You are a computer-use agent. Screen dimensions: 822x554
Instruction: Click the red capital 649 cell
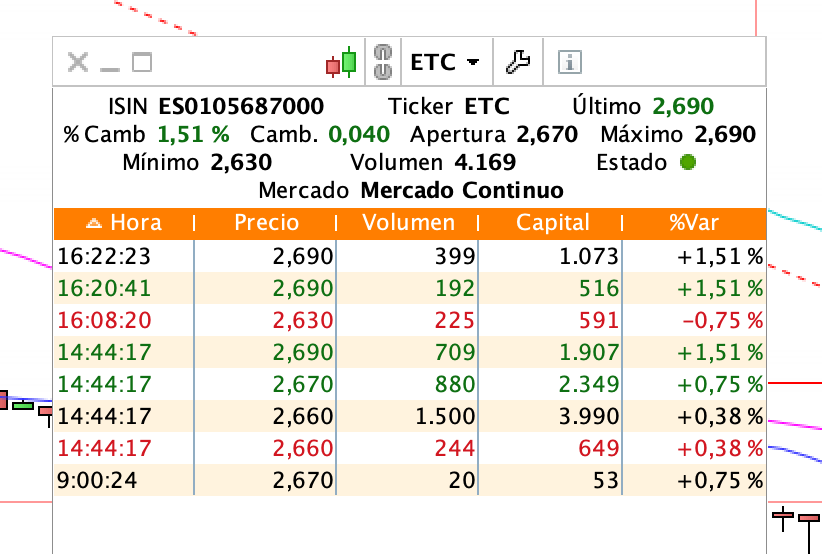(x=599, y=448)
